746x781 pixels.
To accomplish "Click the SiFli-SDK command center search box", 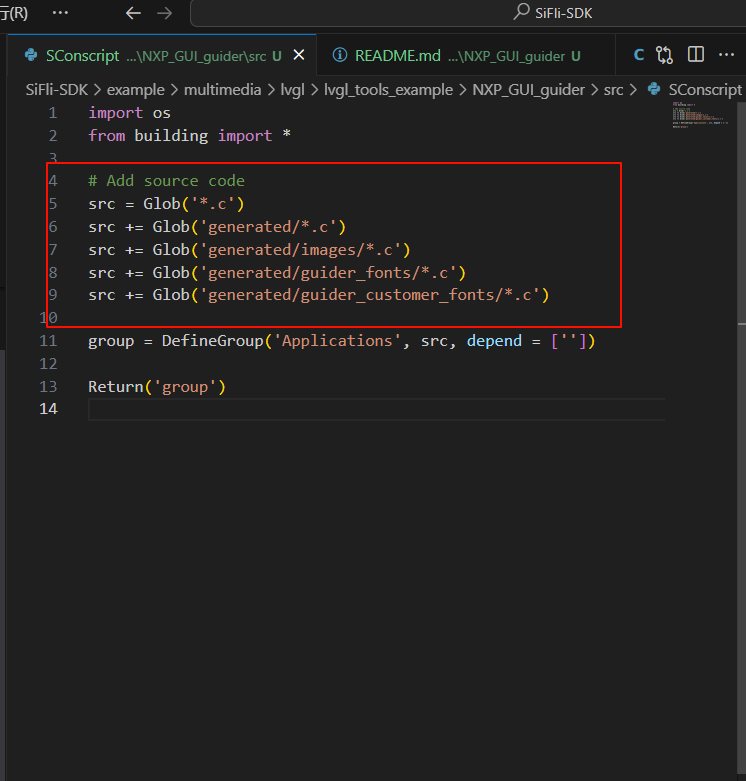I will [467, 13].
